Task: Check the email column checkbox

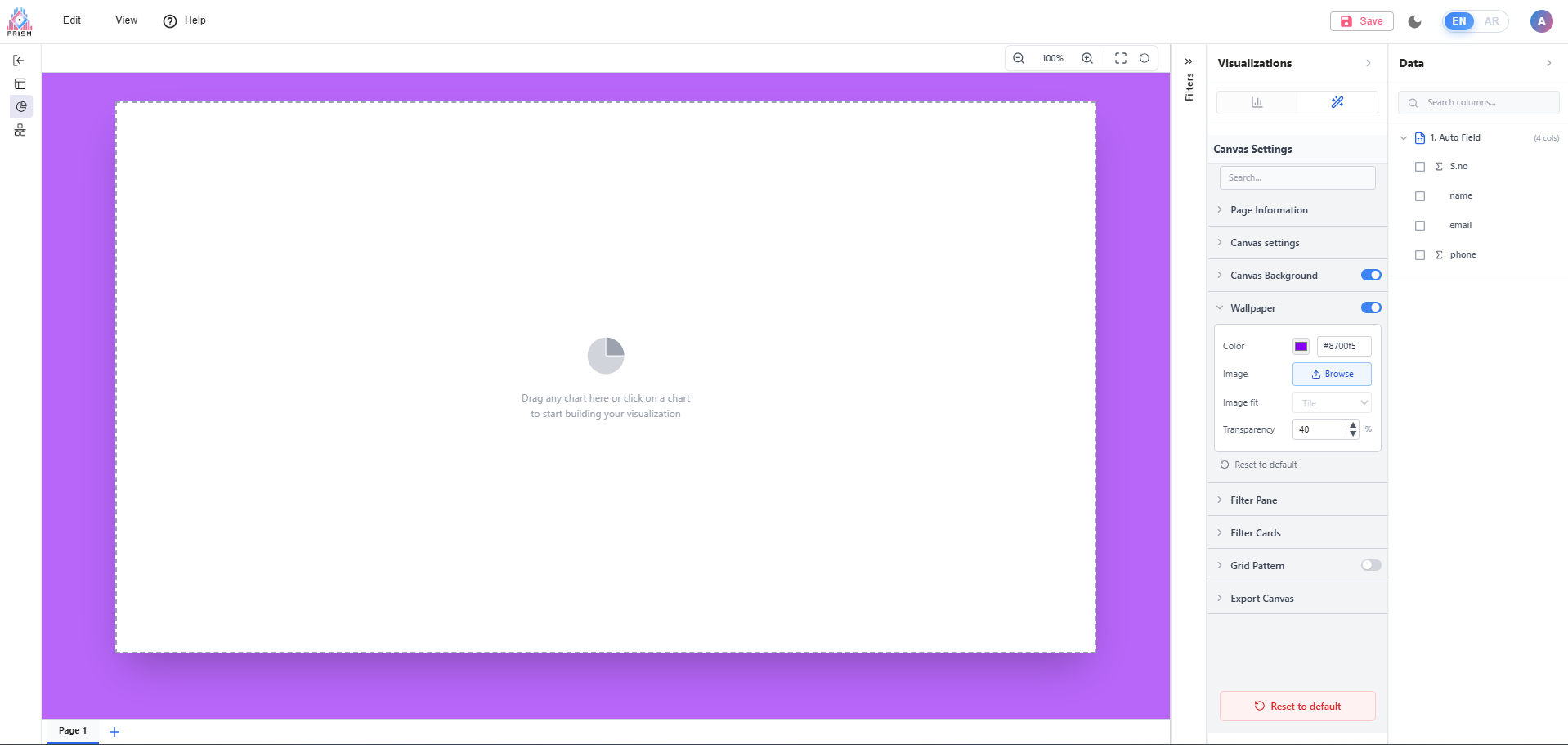Action: pos(1420,226)
